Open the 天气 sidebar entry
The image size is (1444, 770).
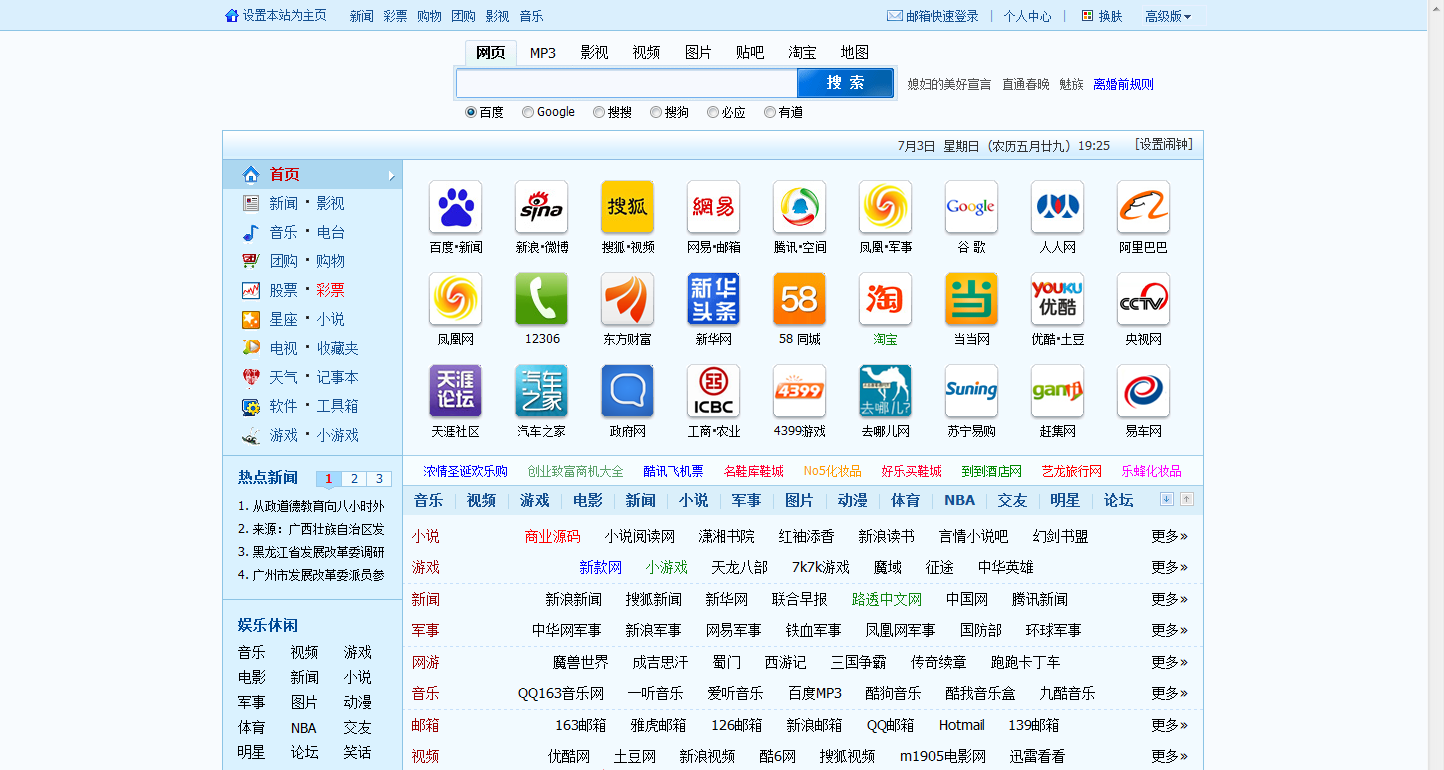tap(283, 377)
